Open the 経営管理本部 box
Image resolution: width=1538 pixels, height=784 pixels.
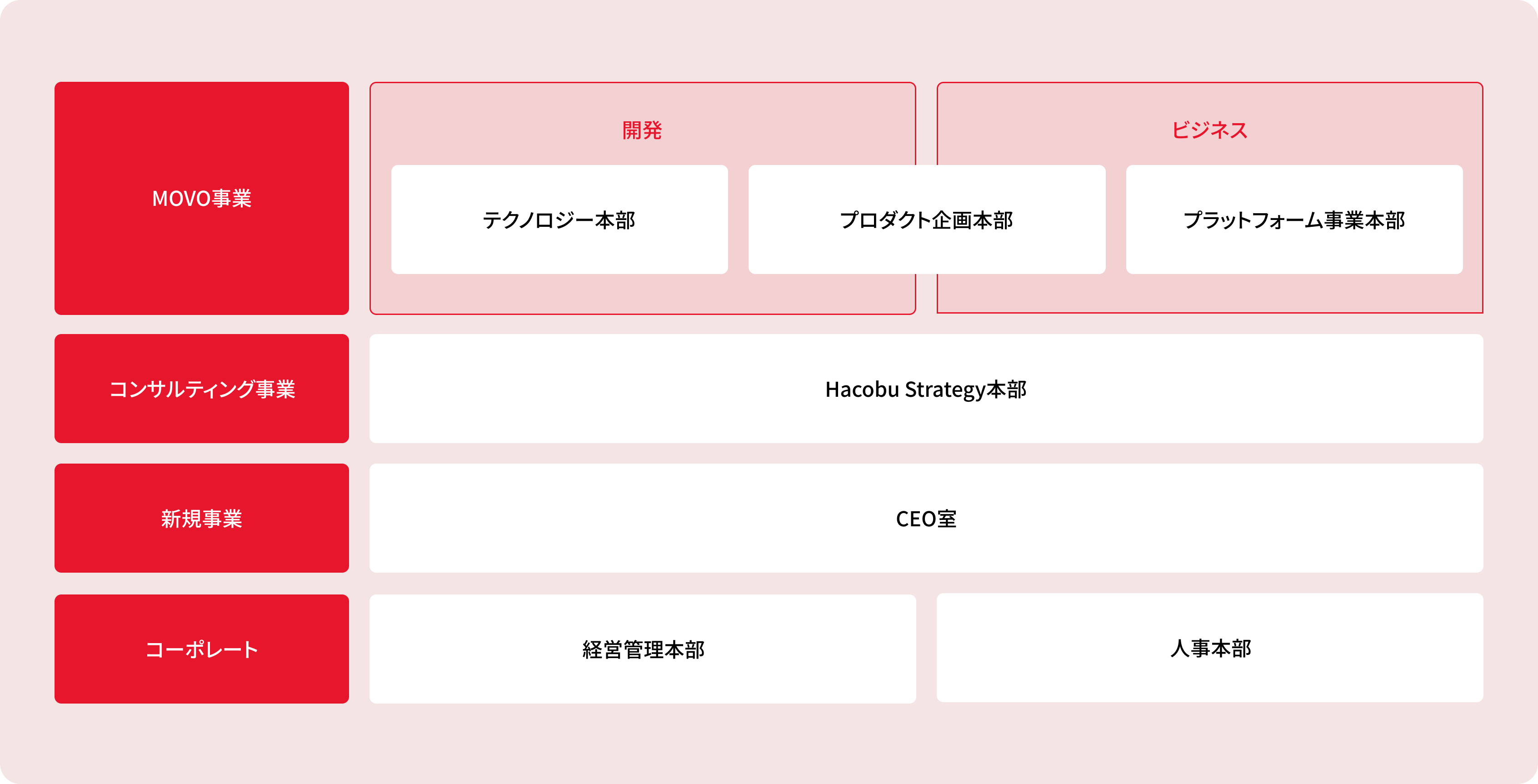[x=643, y=649]
